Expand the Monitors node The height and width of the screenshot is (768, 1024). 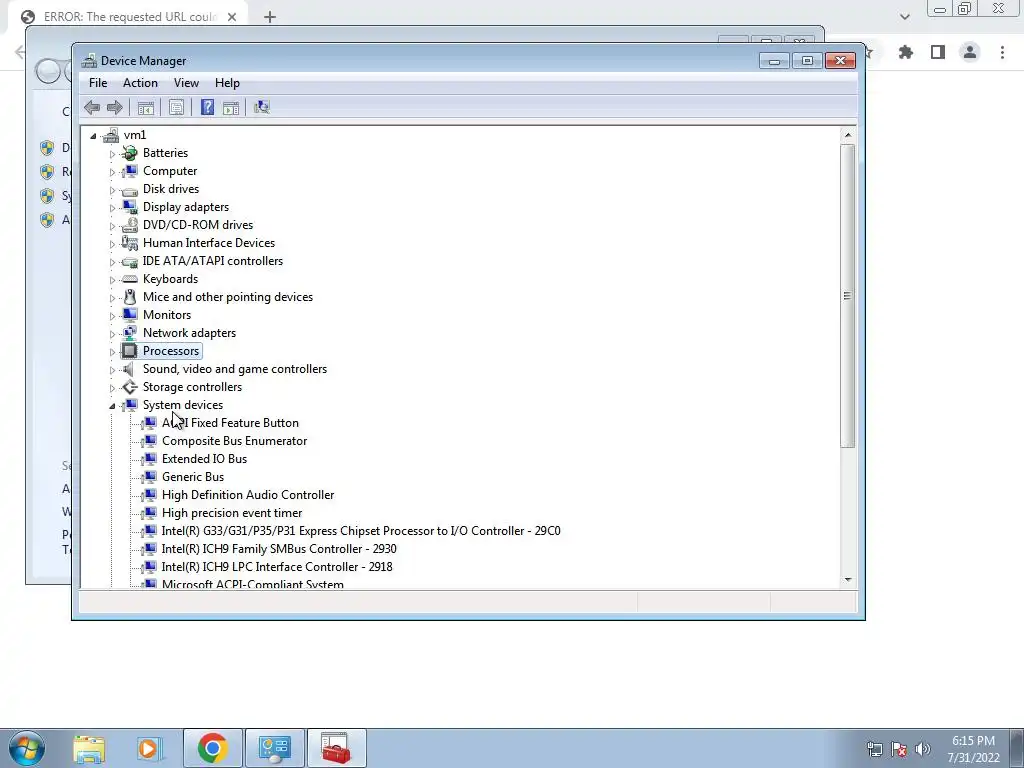(112, 316)
